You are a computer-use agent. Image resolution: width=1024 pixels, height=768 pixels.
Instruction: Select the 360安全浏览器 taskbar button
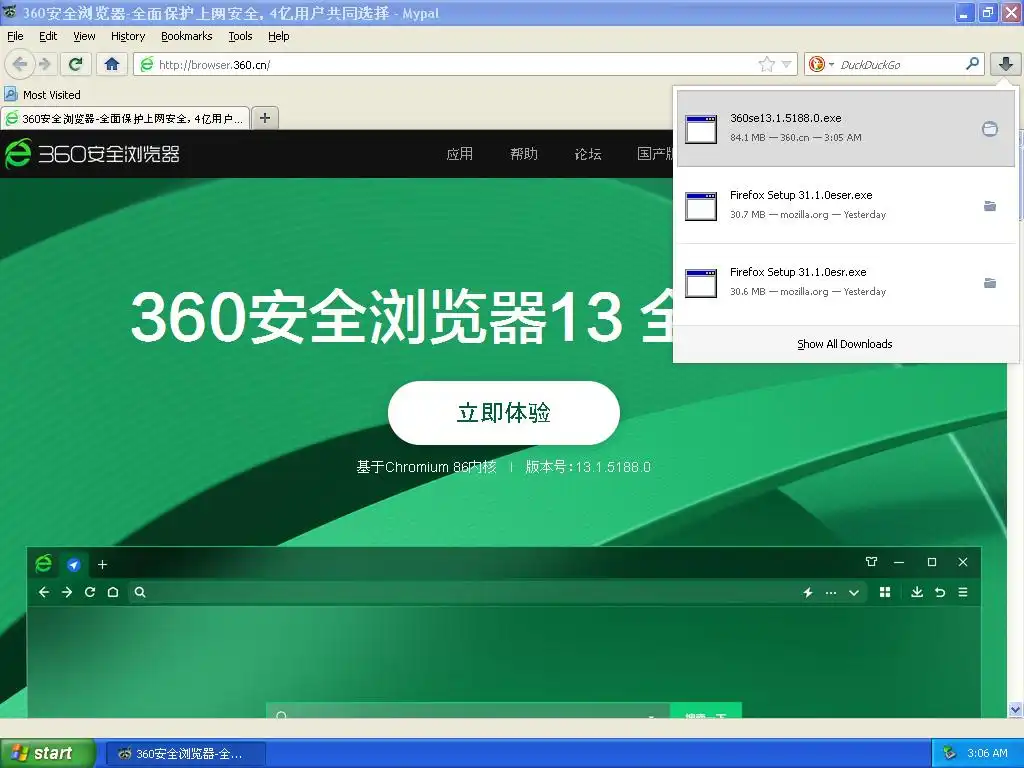(x=186, y=754)
